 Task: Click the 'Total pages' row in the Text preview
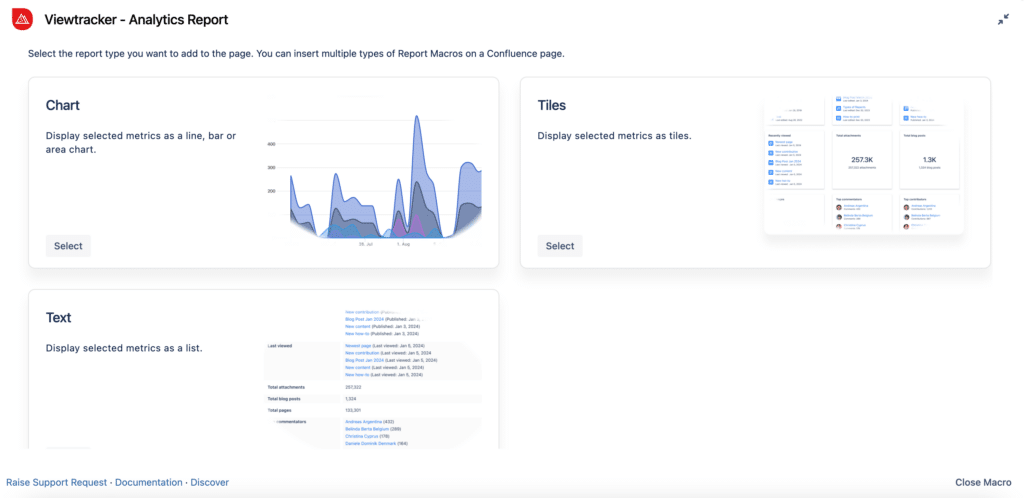[x=373, y=410]
